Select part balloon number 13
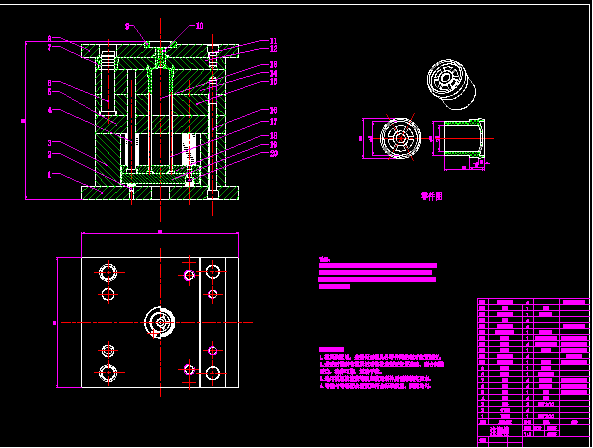The image size is (593, 448). (x=273, y=65)
